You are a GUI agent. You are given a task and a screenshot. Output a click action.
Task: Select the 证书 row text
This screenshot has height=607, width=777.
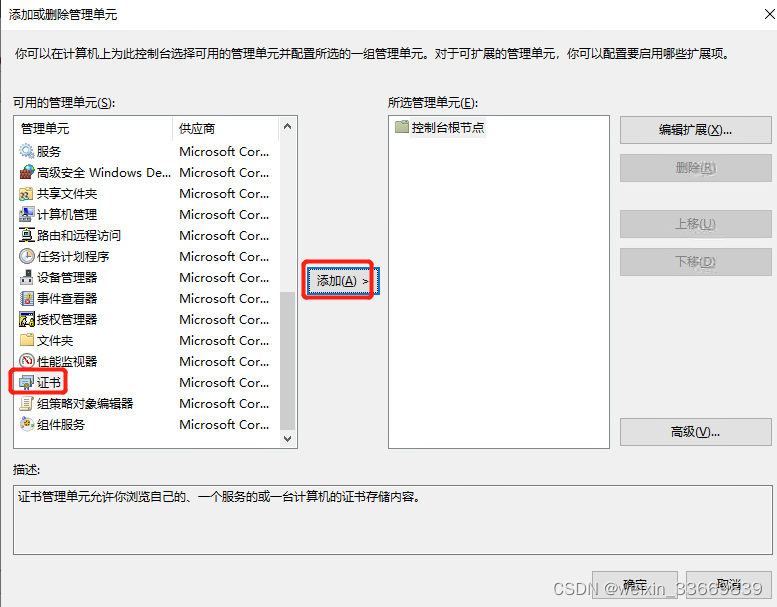(x=49, y=383)
